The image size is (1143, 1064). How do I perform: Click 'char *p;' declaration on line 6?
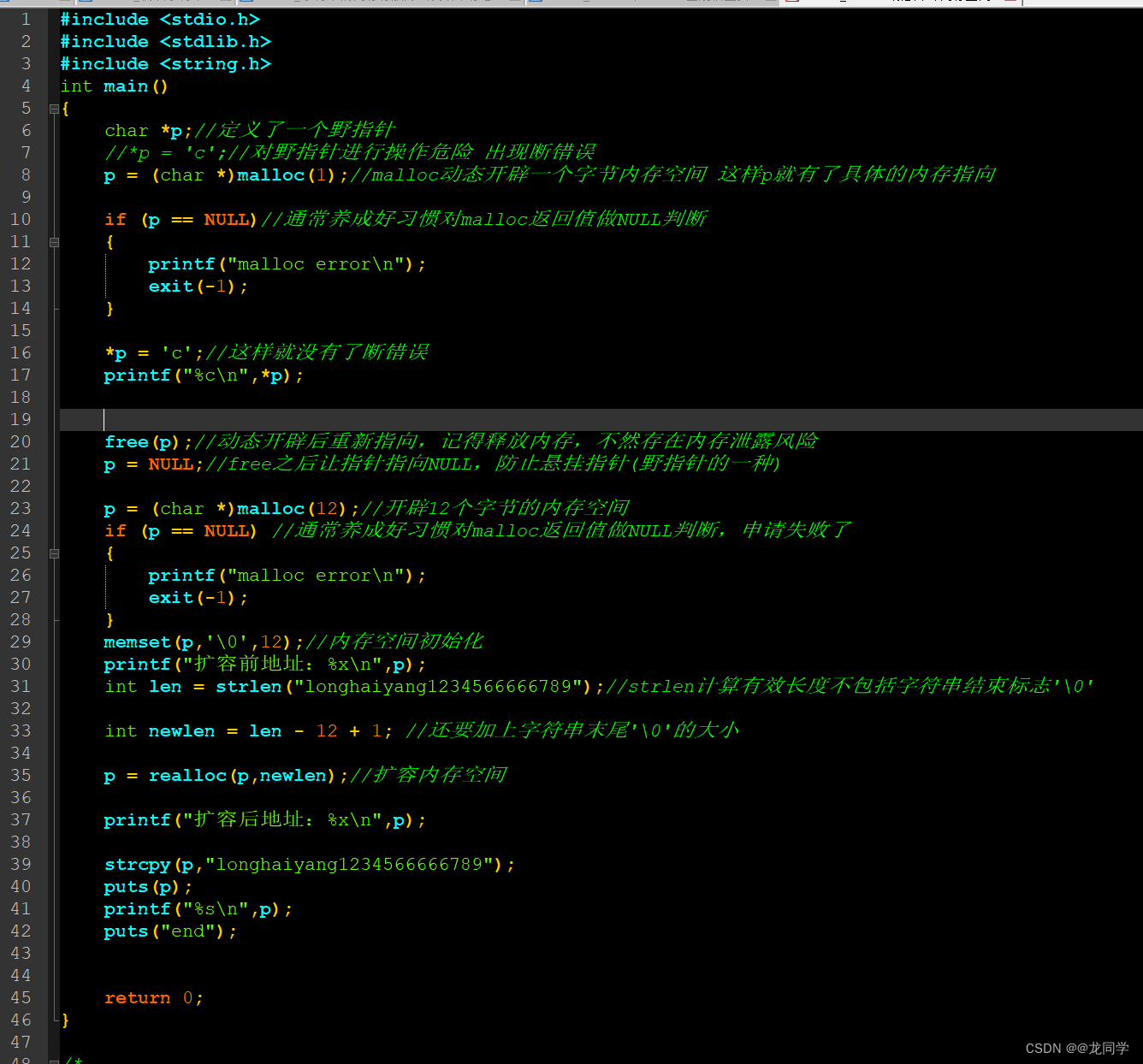[149, 130]
